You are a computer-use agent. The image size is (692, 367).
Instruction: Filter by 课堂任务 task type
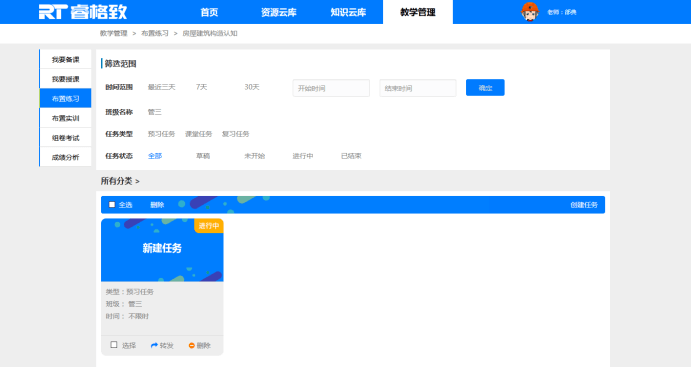coord(198,134)
